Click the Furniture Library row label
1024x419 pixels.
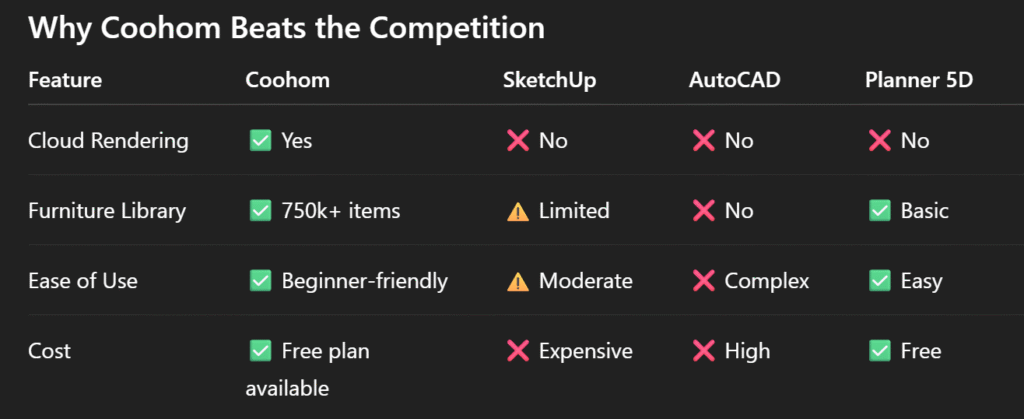pyautogui.click(x=107, y=211)
